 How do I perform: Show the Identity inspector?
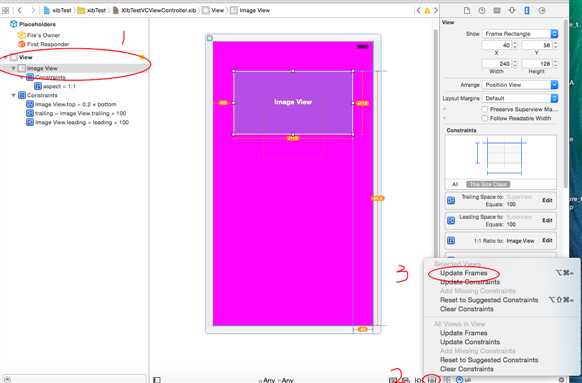click(497, 10)
